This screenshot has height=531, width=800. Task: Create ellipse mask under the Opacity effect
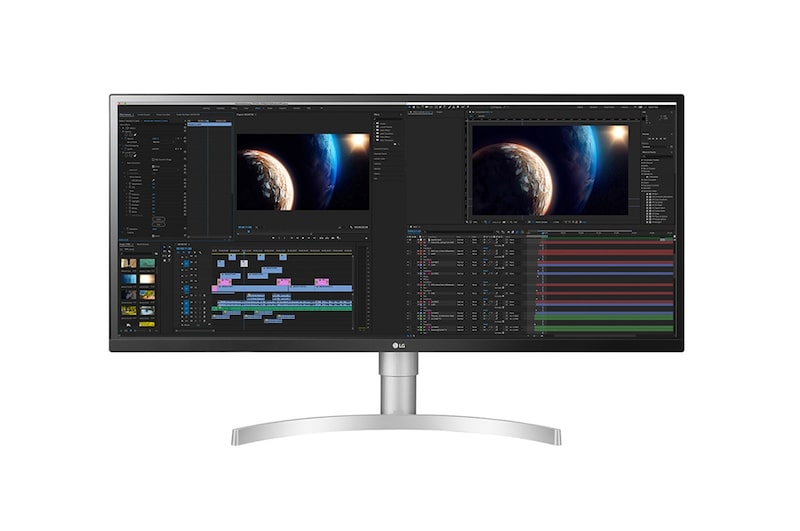pyautogui.click(x=126, y=135)
